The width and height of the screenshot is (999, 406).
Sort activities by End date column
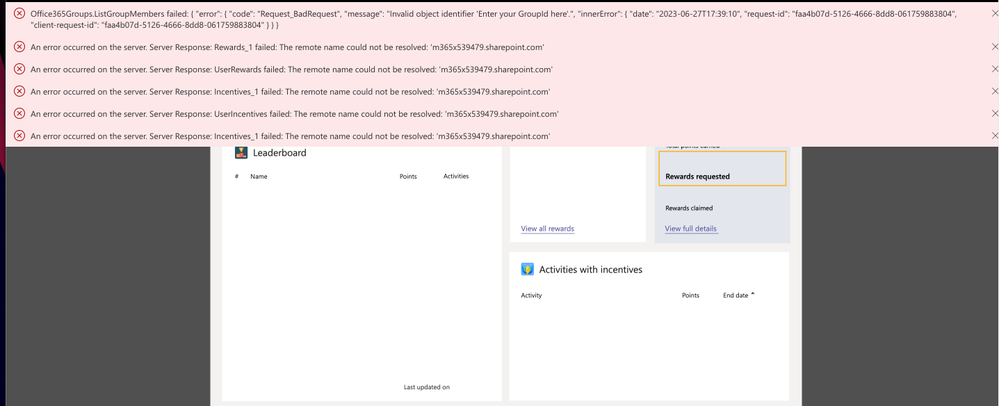coord(738,295)
